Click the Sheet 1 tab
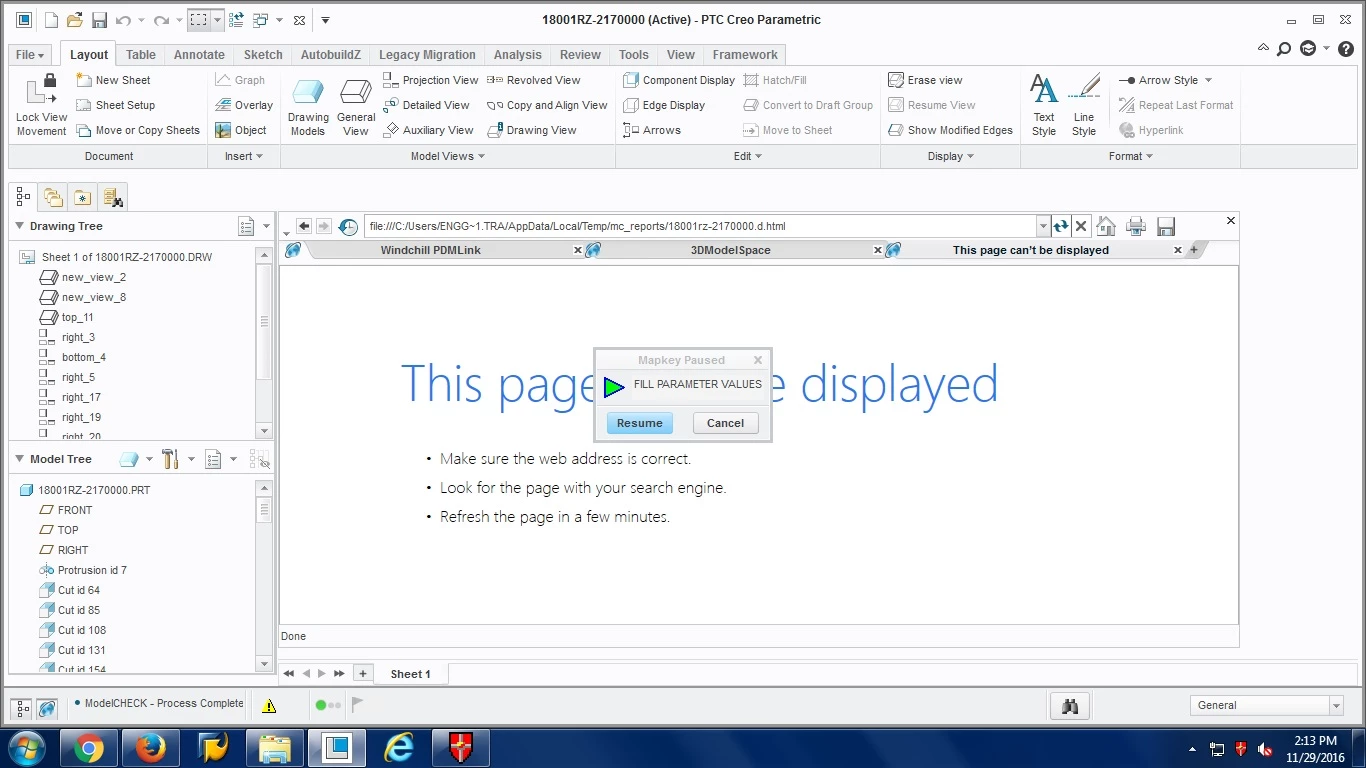 click(410, 674)
